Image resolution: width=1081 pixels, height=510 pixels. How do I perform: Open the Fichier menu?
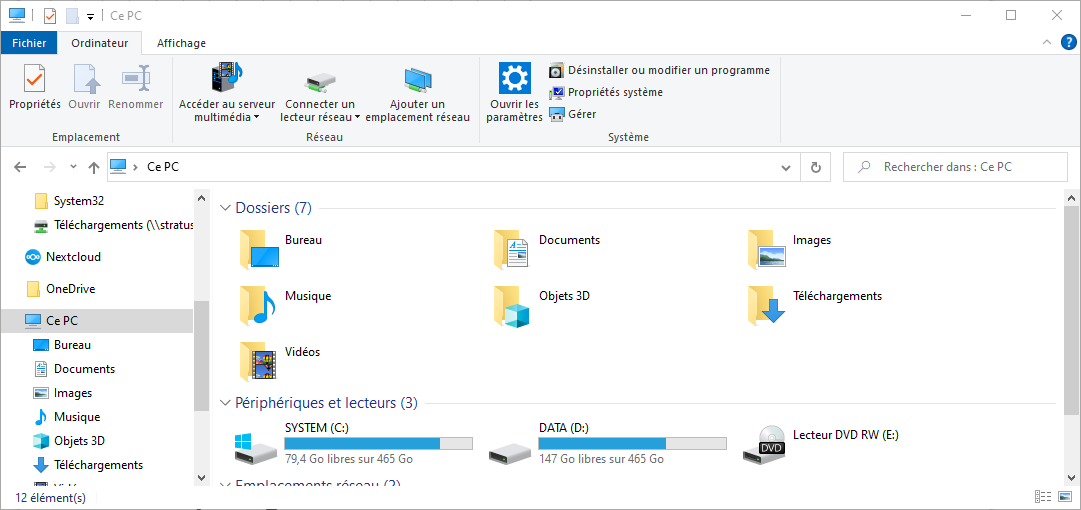[29, 43]
